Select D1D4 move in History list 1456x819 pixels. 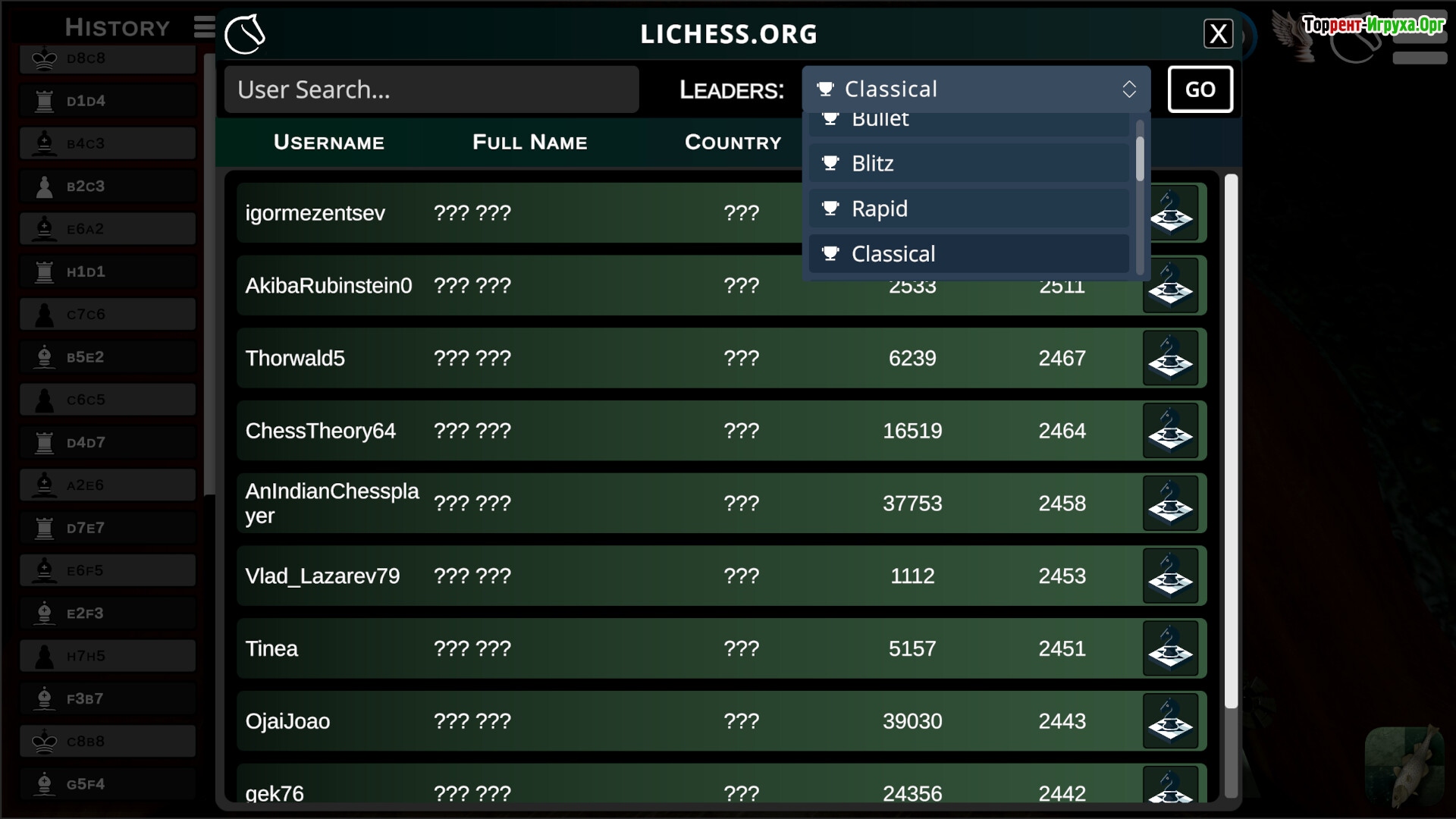(x=108, y=101)
